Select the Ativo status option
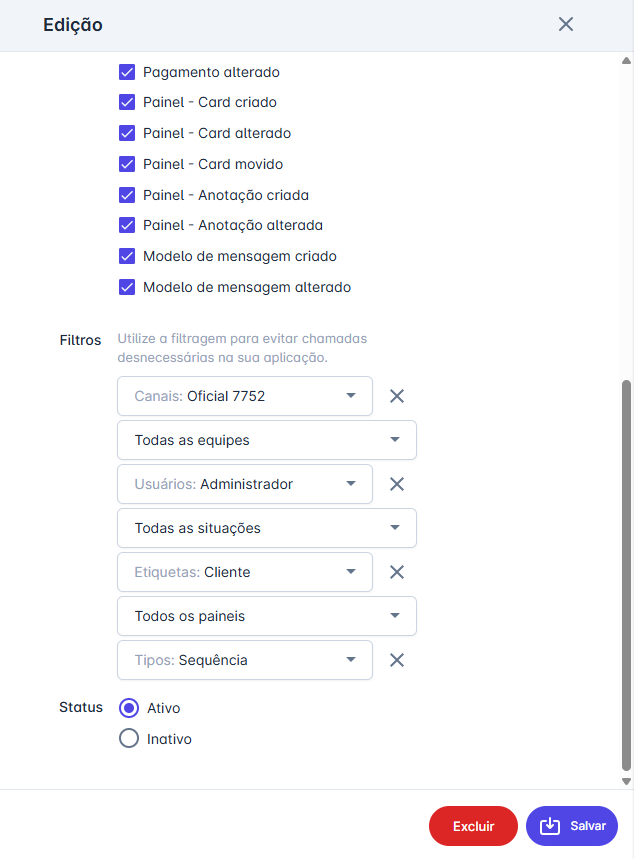 (x=129, y=708)
